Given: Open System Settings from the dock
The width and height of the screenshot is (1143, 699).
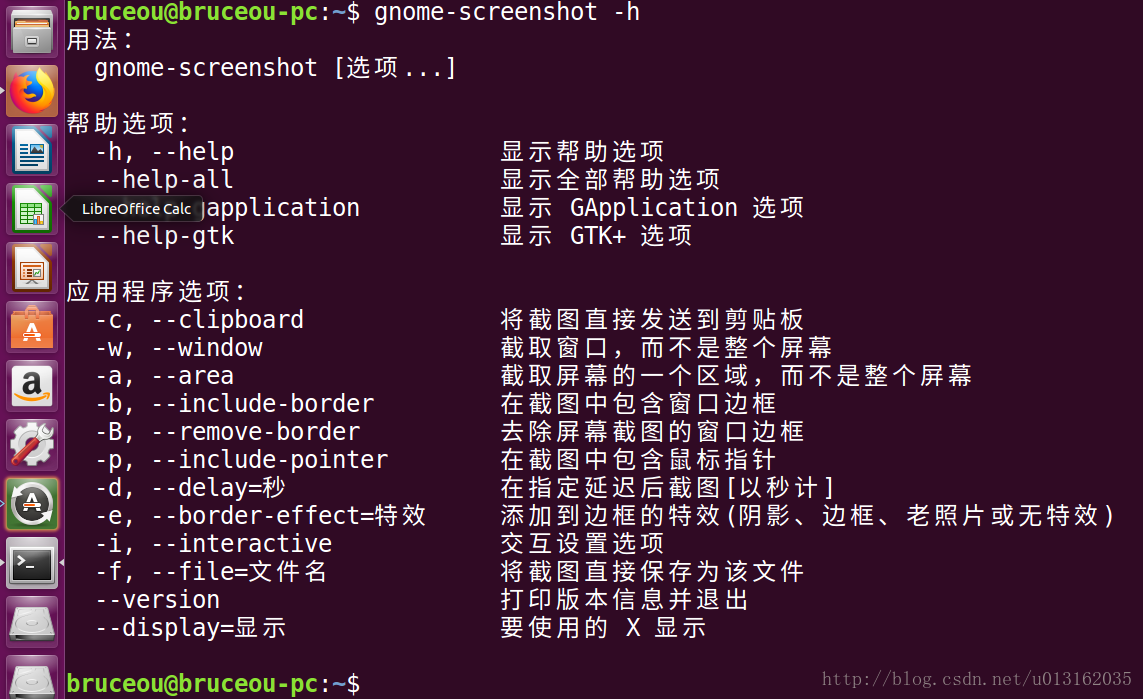Looking at the screenshot, I should tap(32, 445).
